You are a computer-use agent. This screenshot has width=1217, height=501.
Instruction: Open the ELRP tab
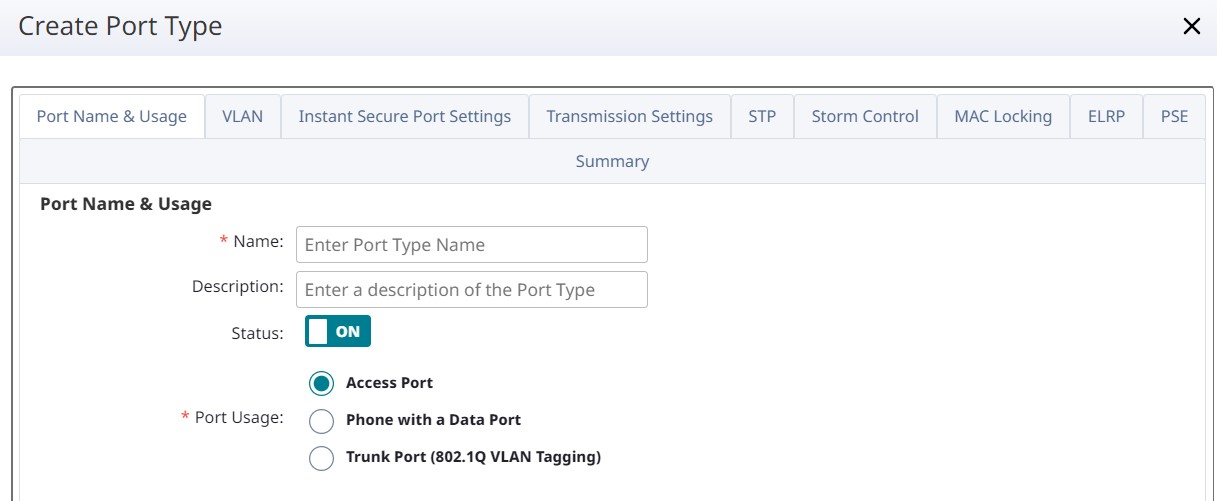pyautogui.click(x=1106, y=116)
